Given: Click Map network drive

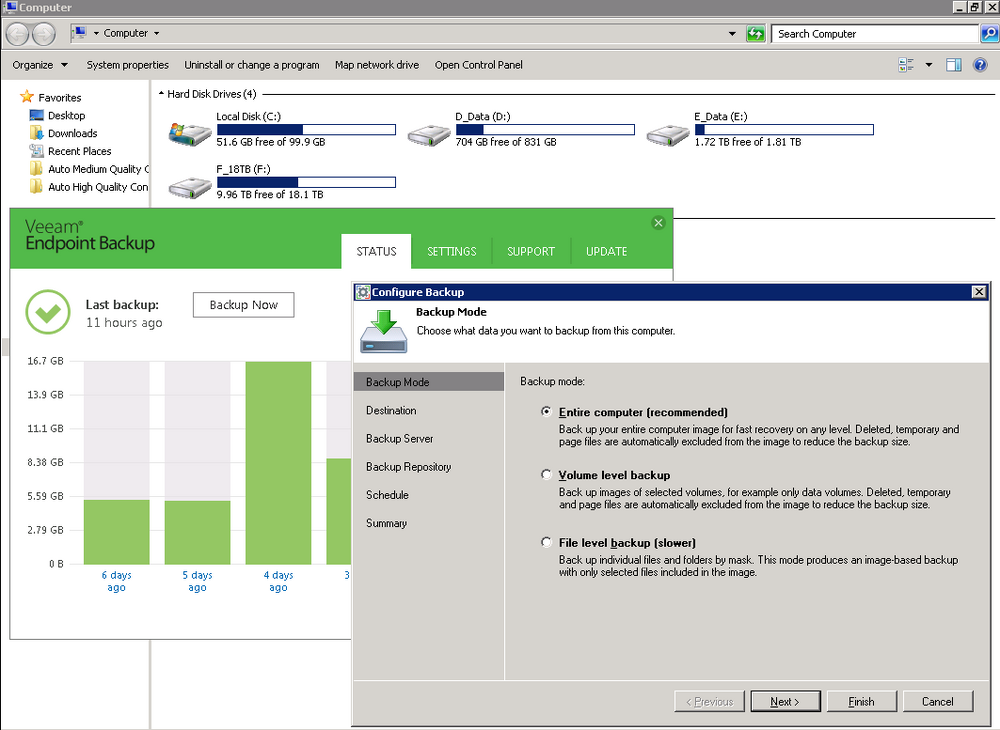Looking at the screenshot, I should point(377,65).
